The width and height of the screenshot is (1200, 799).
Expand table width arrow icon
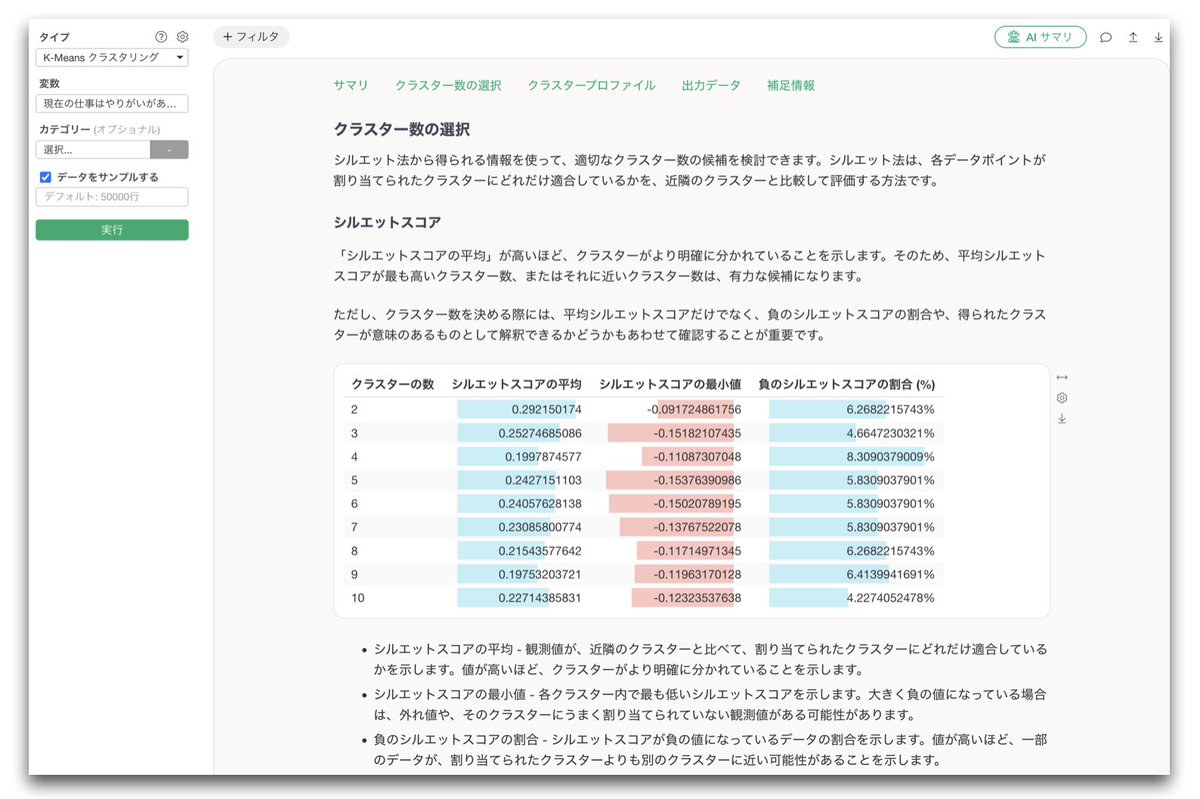tap(1062, 377)
